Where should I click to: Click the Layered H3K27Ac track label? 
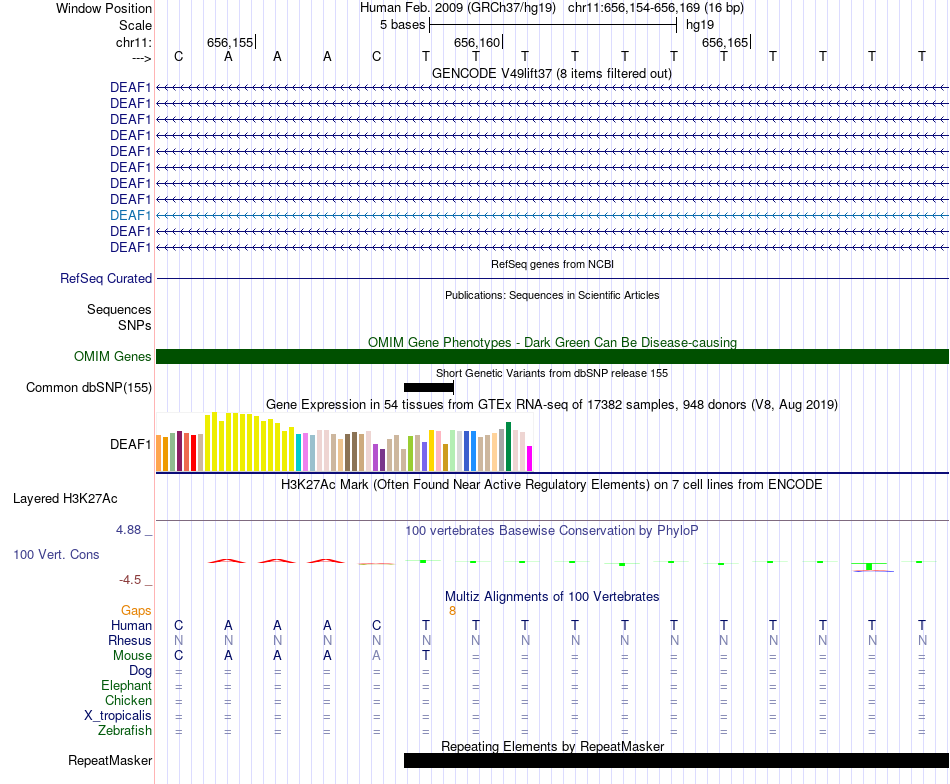65,499
